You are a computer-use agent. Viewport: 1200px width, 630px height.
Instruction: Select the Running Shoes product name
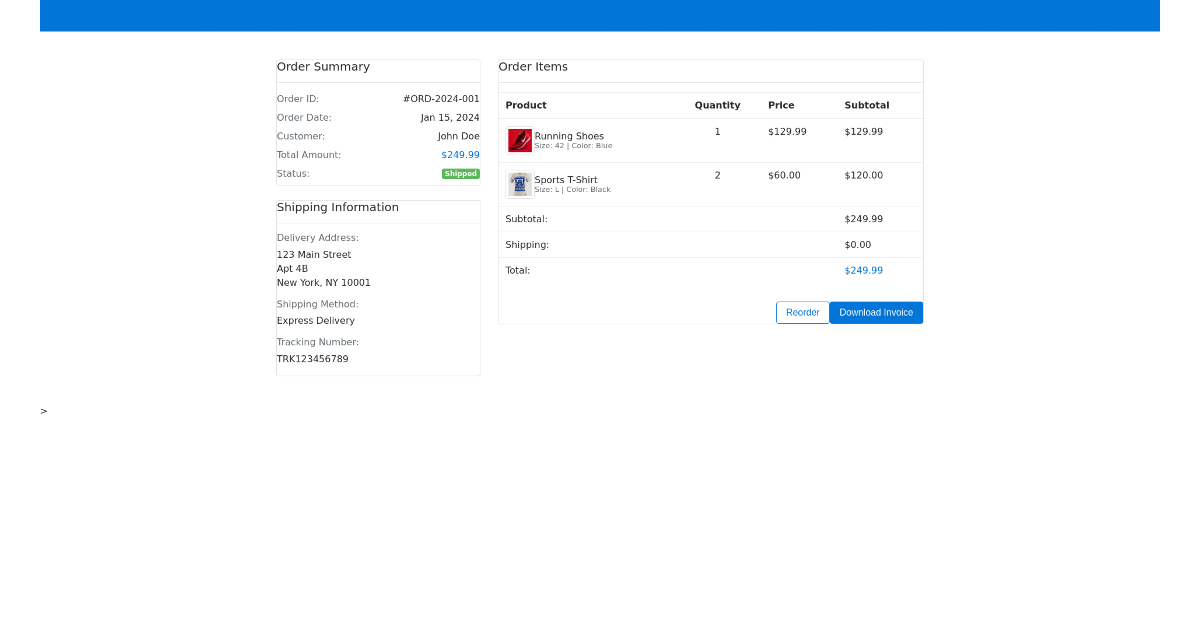coord(568,135)
